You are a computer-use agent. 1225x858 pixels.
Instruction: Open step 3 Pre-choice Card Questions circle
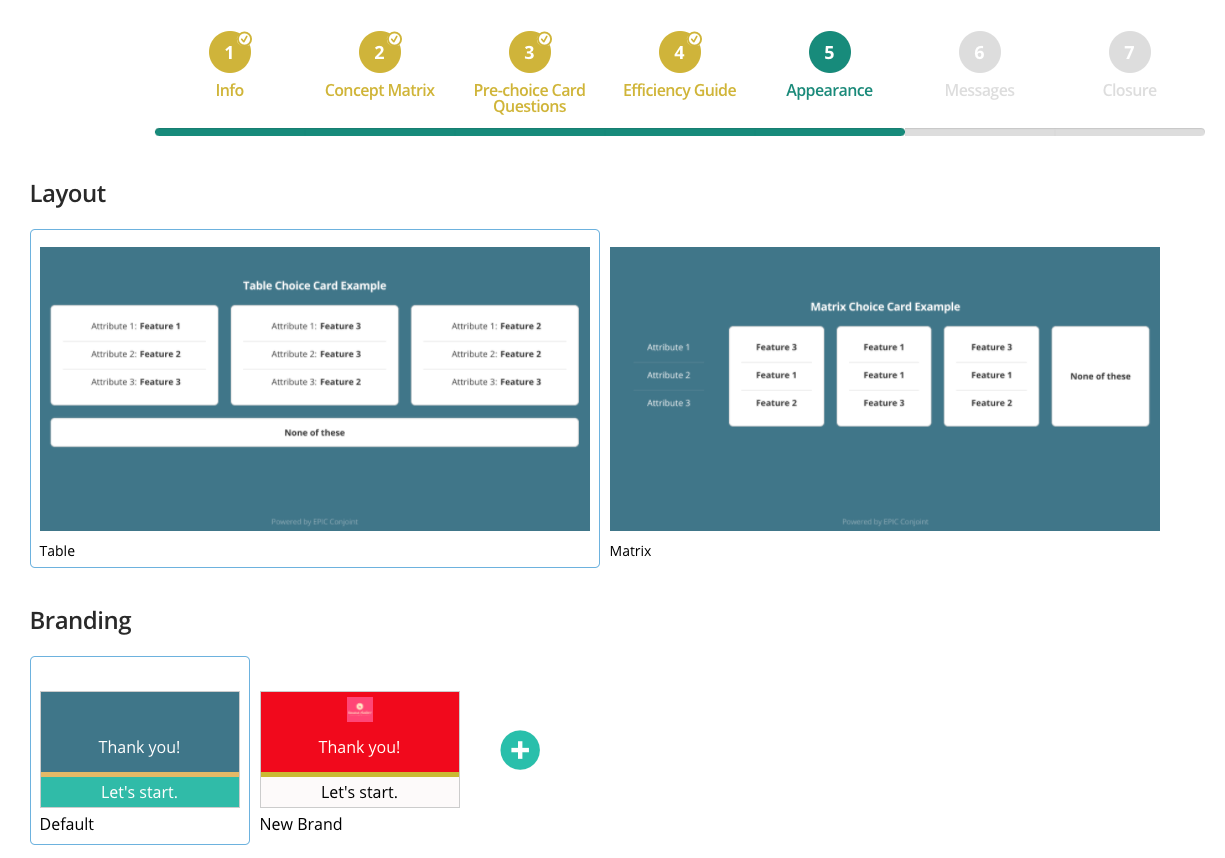529,53
